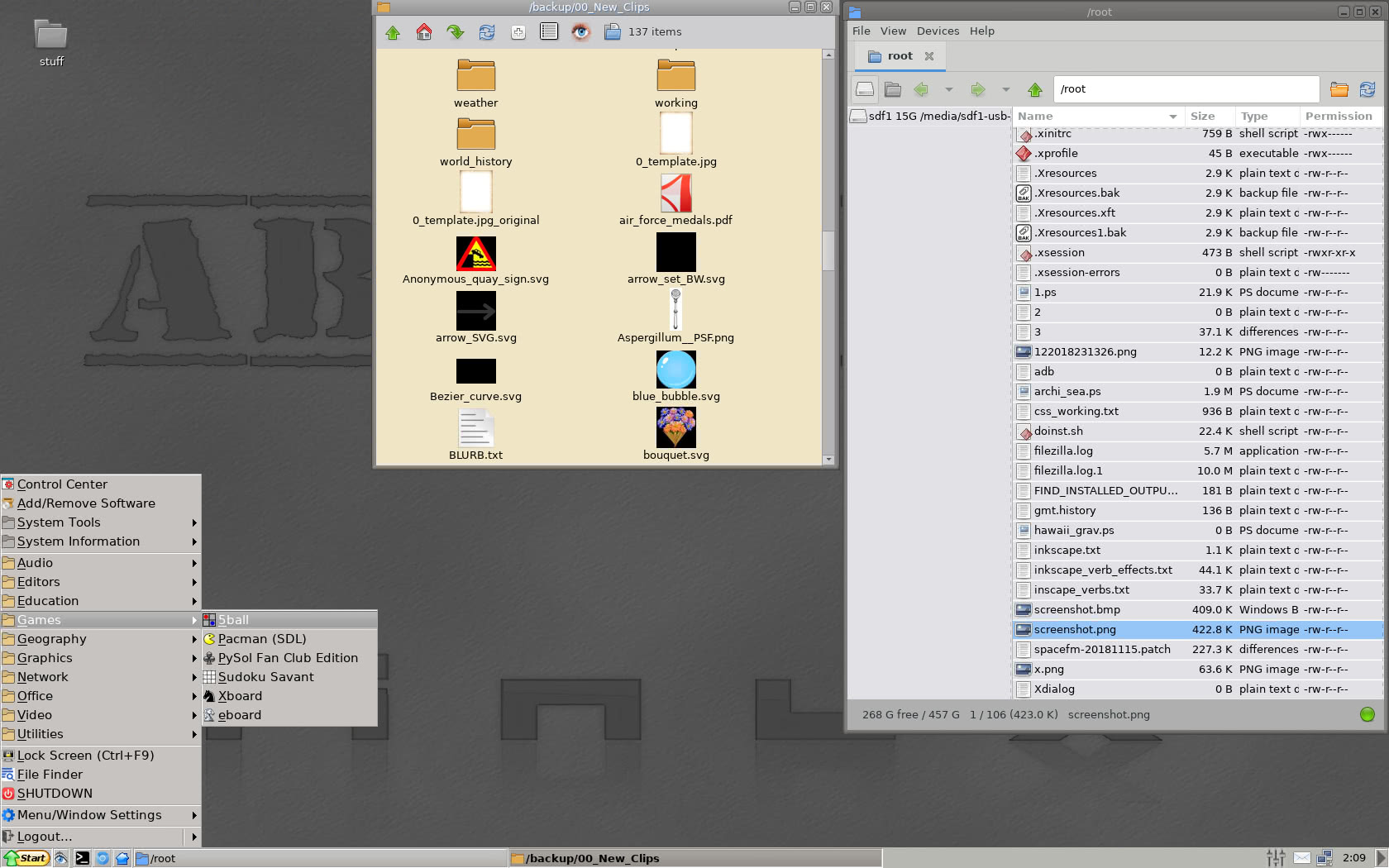This screenshot has height=868, width=1389.
Task: Open the View menu in SpaceFM
Action: (x=893, y=31)
